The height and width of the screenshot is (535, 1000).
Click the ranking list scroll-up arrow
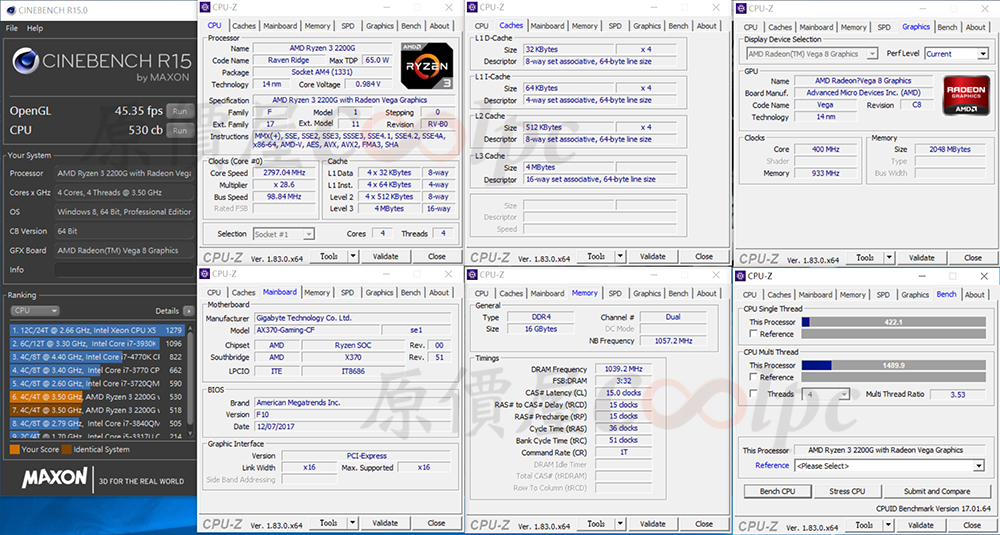pos(189,328)
